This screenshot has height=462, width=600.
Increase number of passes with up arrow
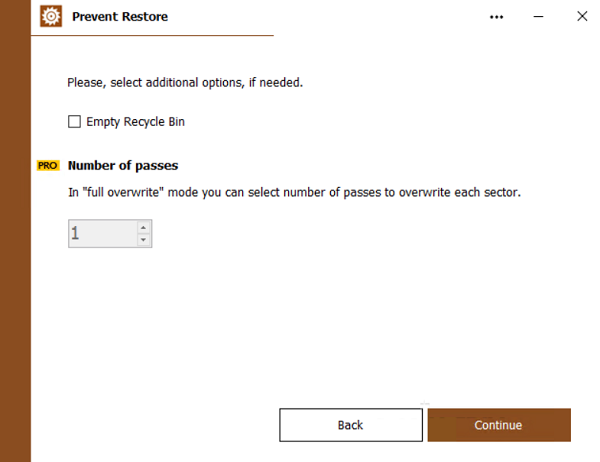[144, 227]
